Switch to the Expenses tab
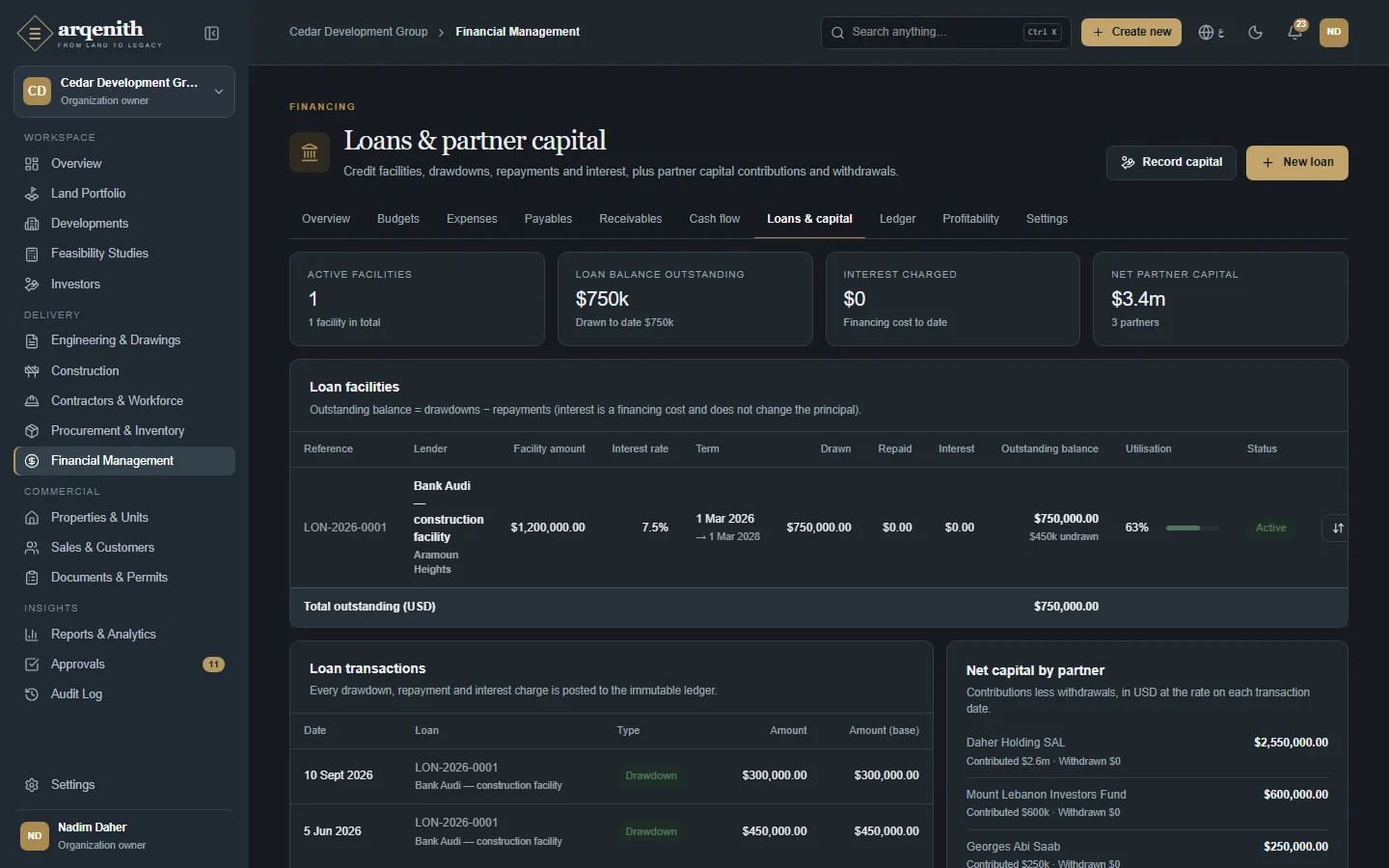This screenshot has width=1389, height=868. click(x=472, y=219)
